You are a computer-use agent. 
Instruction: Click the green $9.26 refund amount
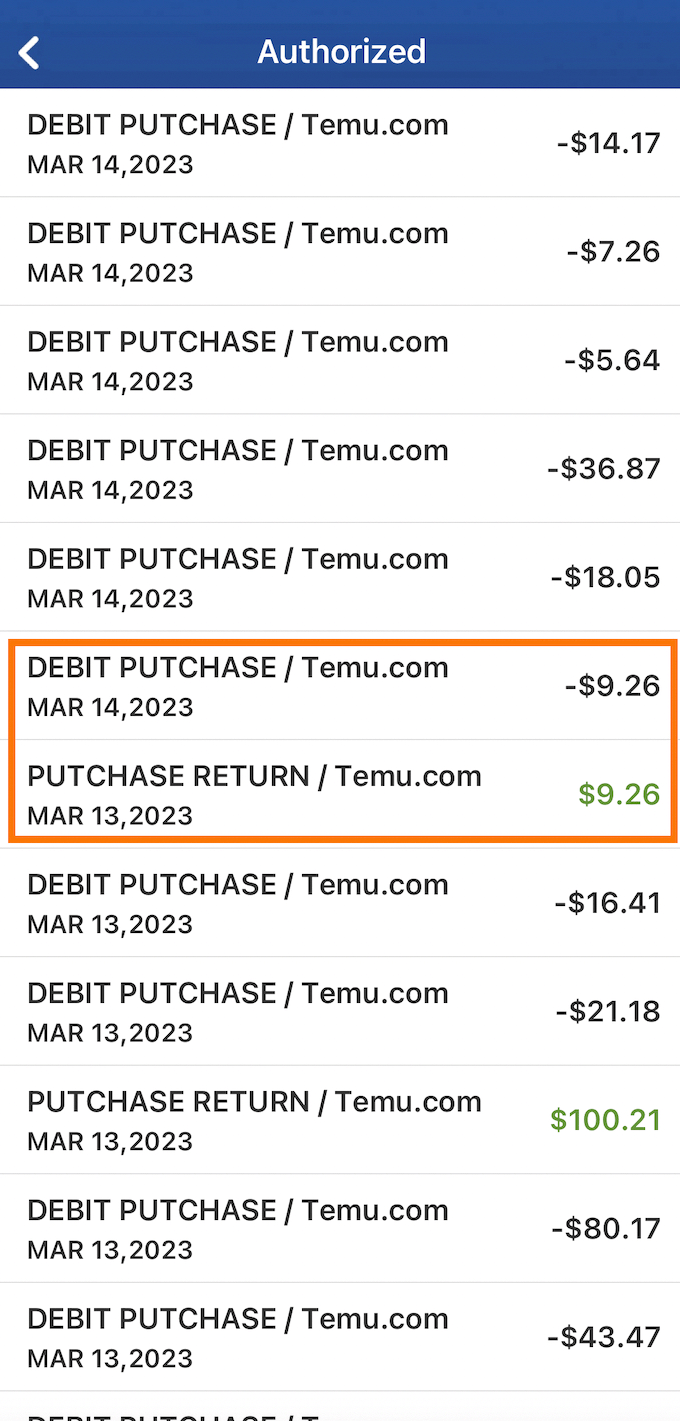tap(619, 795)
